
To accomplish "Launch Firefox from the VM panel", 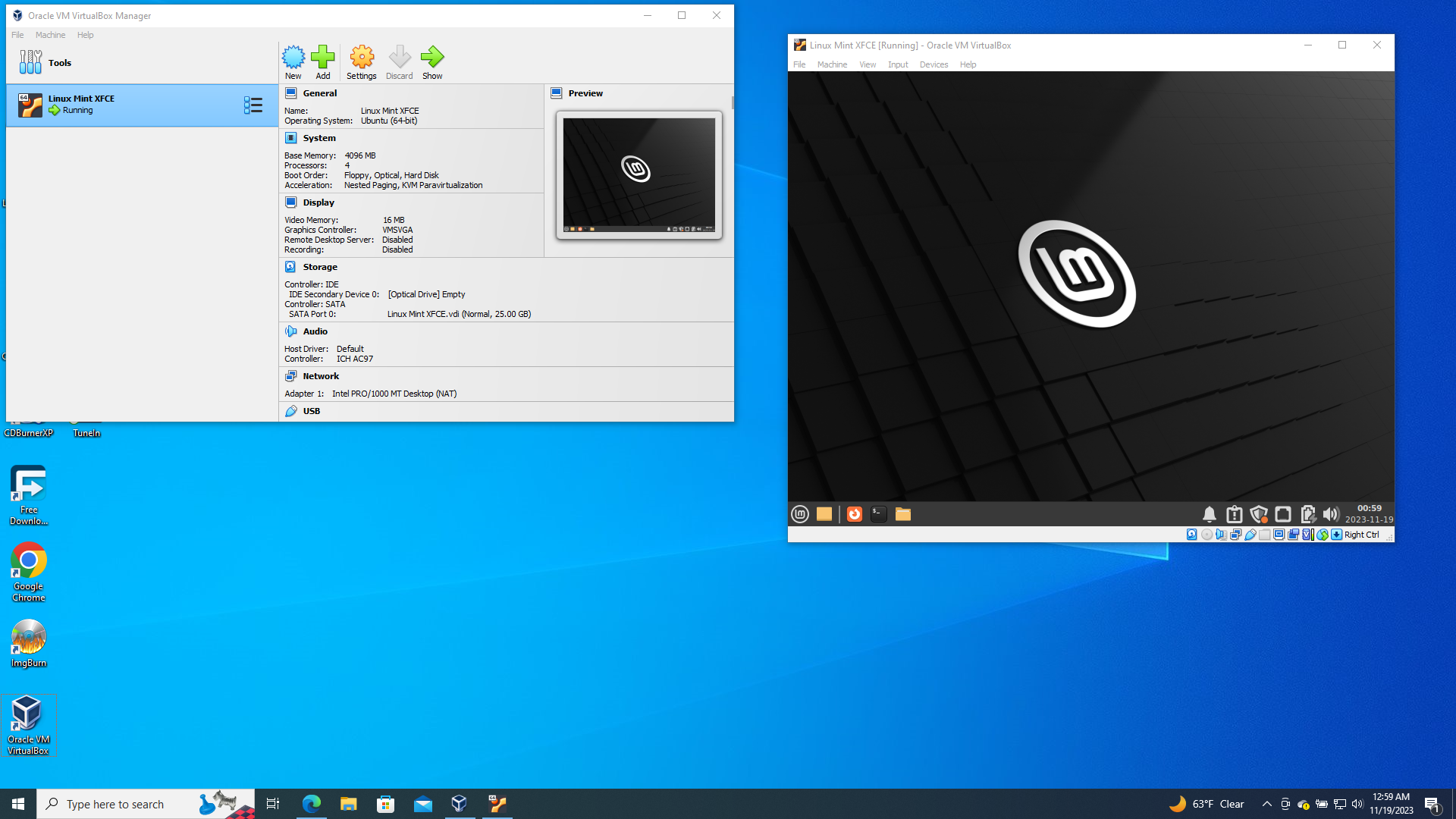I will 855,514.
